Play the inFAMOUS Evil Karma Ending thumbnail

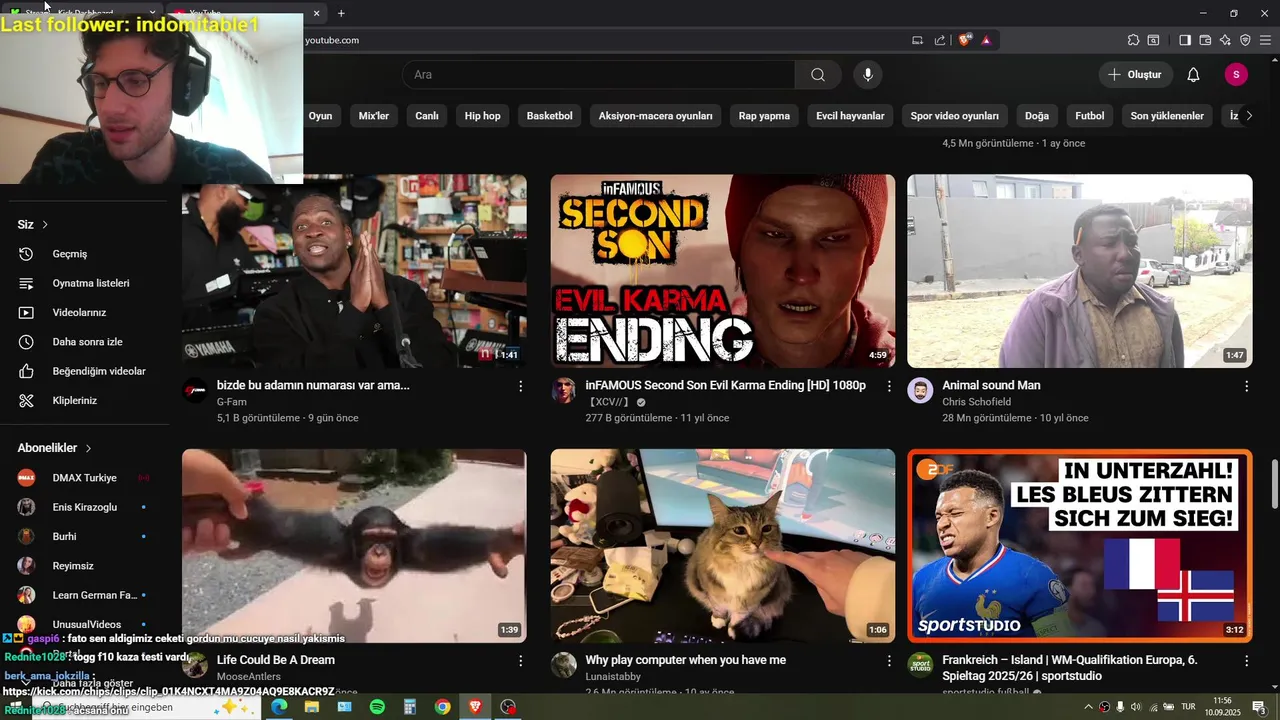coord(723,271)
